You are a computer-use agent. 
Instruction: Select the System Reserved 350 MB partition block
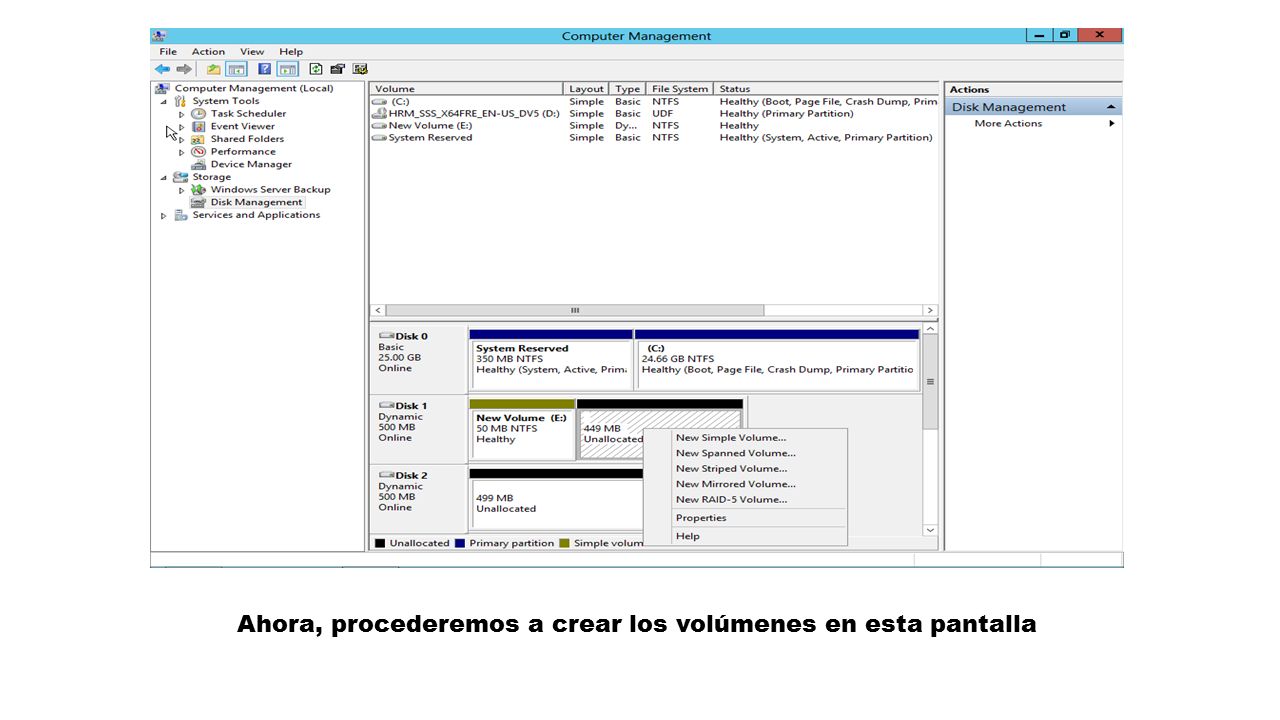click(x=550, y=360)
